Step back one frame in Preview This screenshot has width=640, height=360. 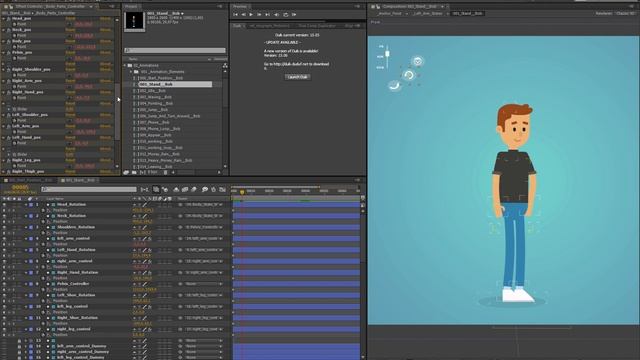243,14
